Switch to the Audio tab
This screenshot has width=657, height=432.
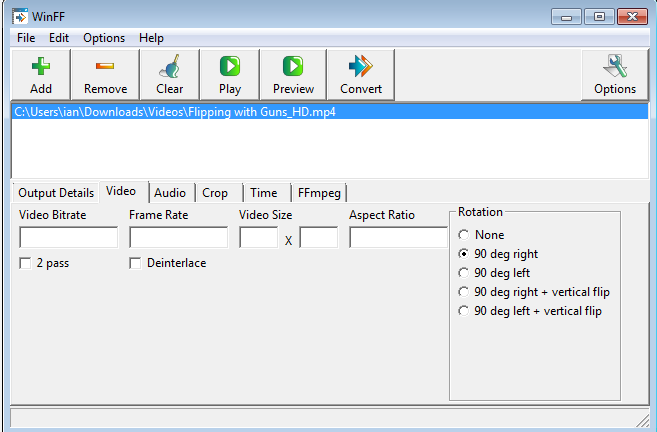point(170,193)
